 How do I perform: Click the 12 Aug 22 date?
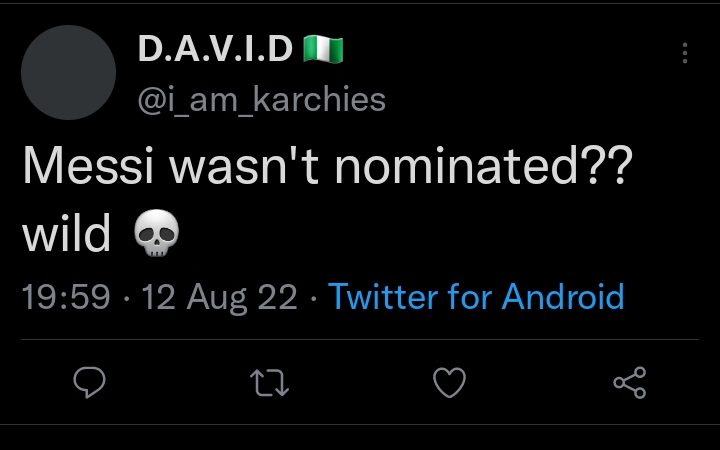click(219, 298)
